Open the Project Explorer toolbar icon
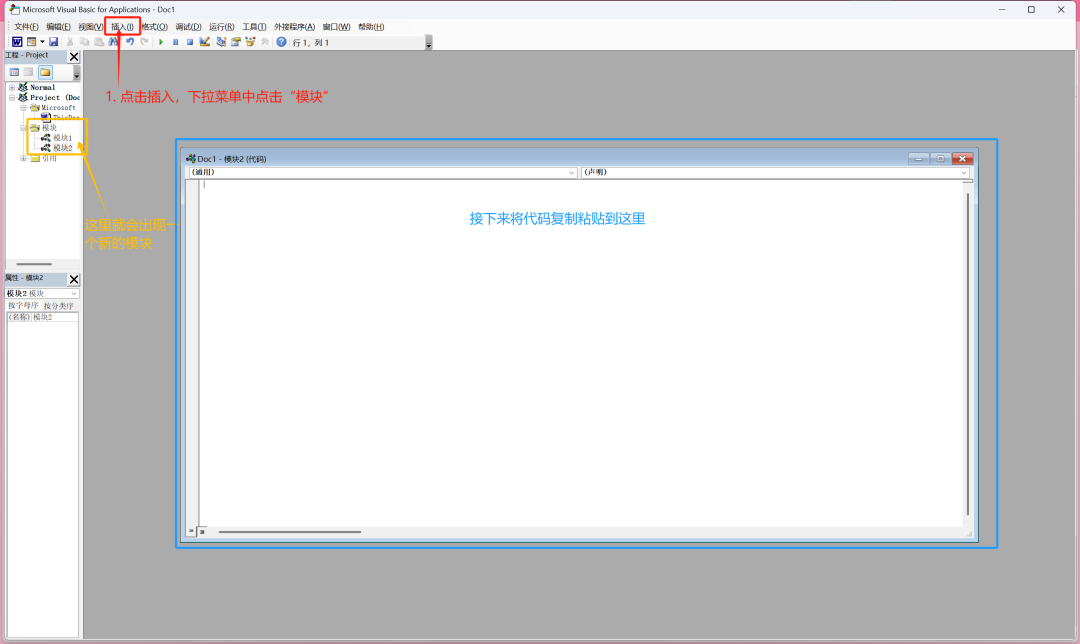 (x=221, y=42)
